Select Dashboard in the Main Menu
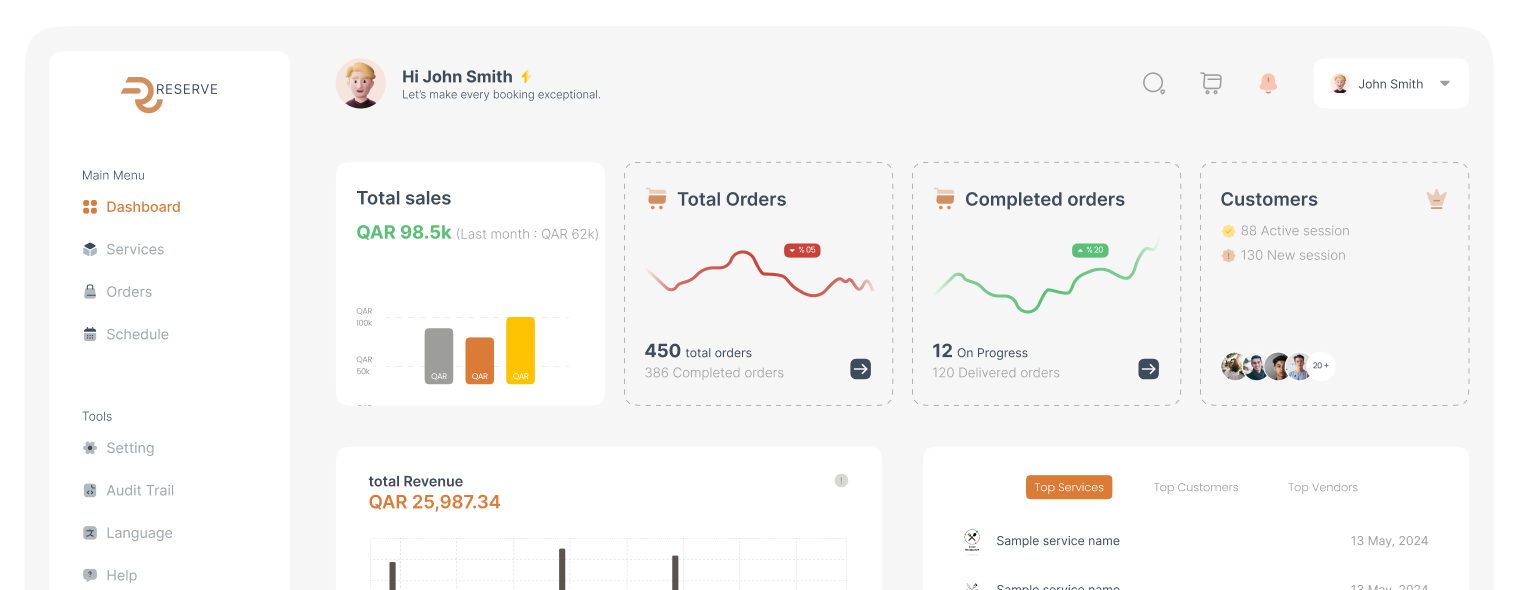 [143, 207]
